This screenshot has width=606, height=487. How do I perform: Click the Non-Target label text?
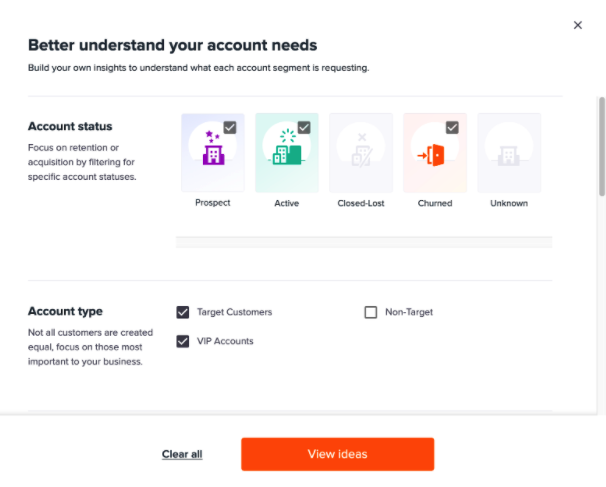409,312
